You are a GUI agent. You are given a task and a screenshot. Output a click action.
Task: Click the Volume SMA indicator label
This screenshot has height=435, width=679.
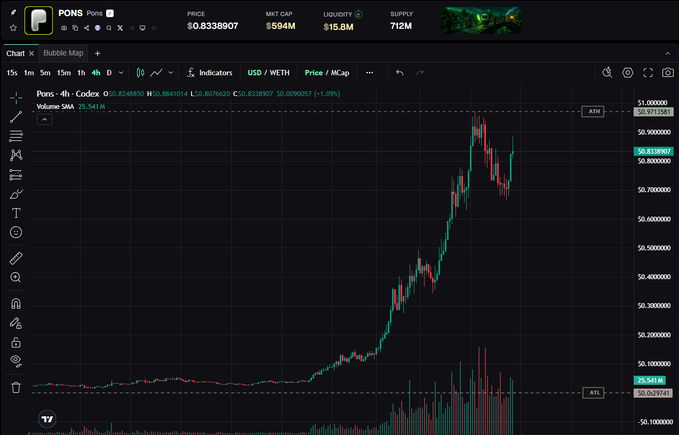coord(55,106)
